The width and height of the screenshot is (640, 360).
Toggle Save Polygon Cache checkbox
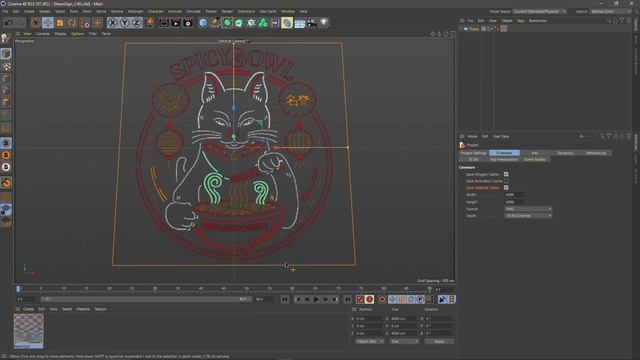(506, 174)
